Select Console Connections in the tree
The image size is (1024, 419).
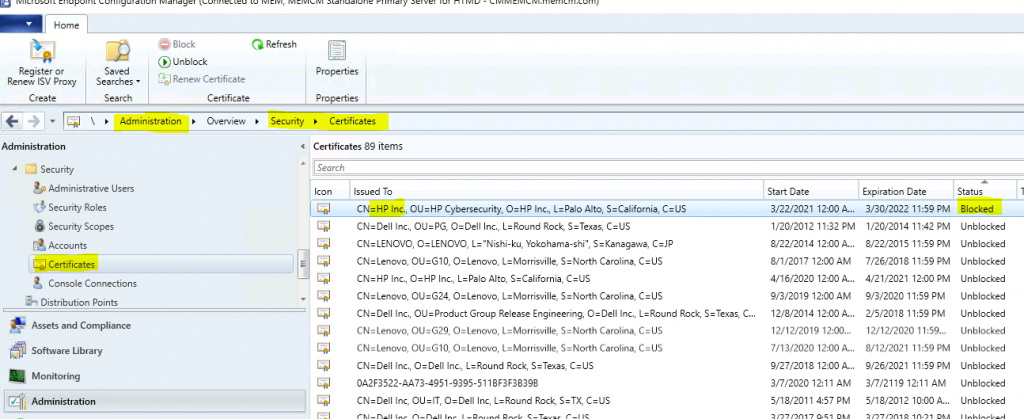click(x=92, y=283)
